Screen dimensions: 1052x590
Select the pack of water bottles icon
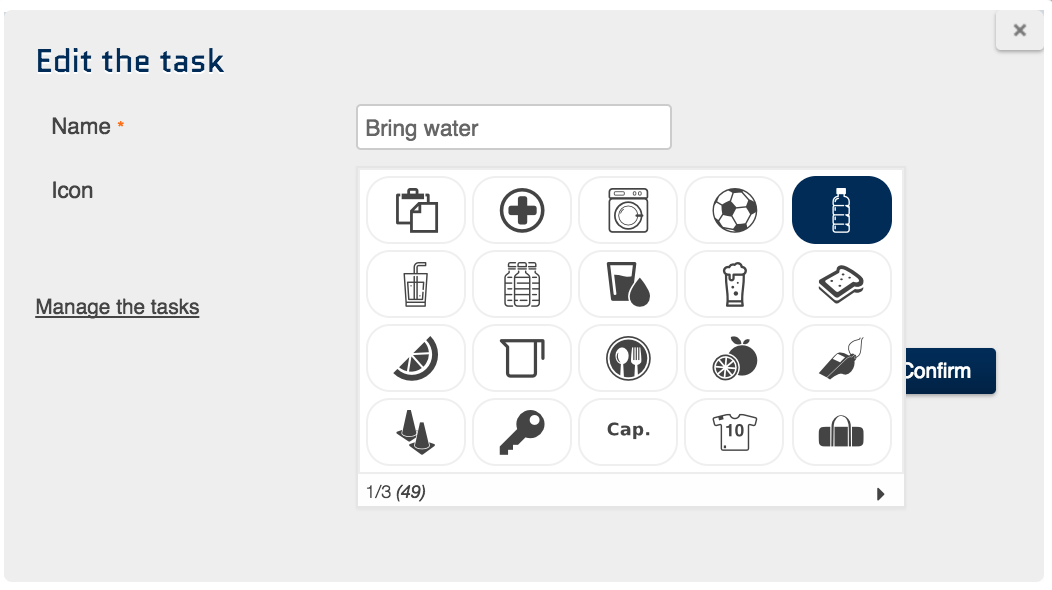[522, 284]
